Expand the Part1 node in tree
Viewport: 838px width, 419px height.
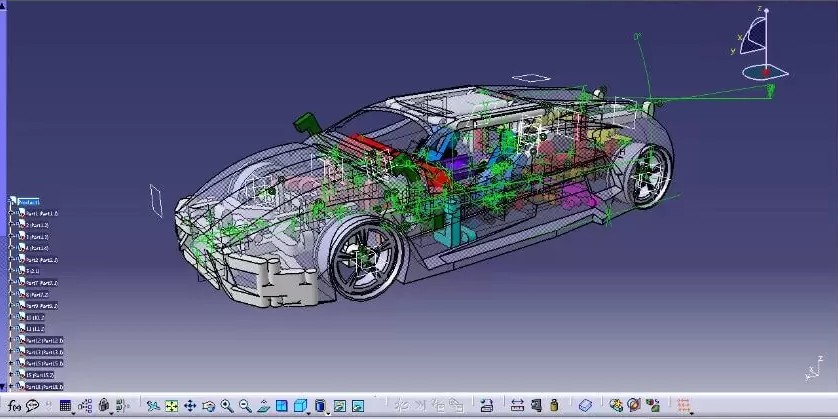pos(11,214)
